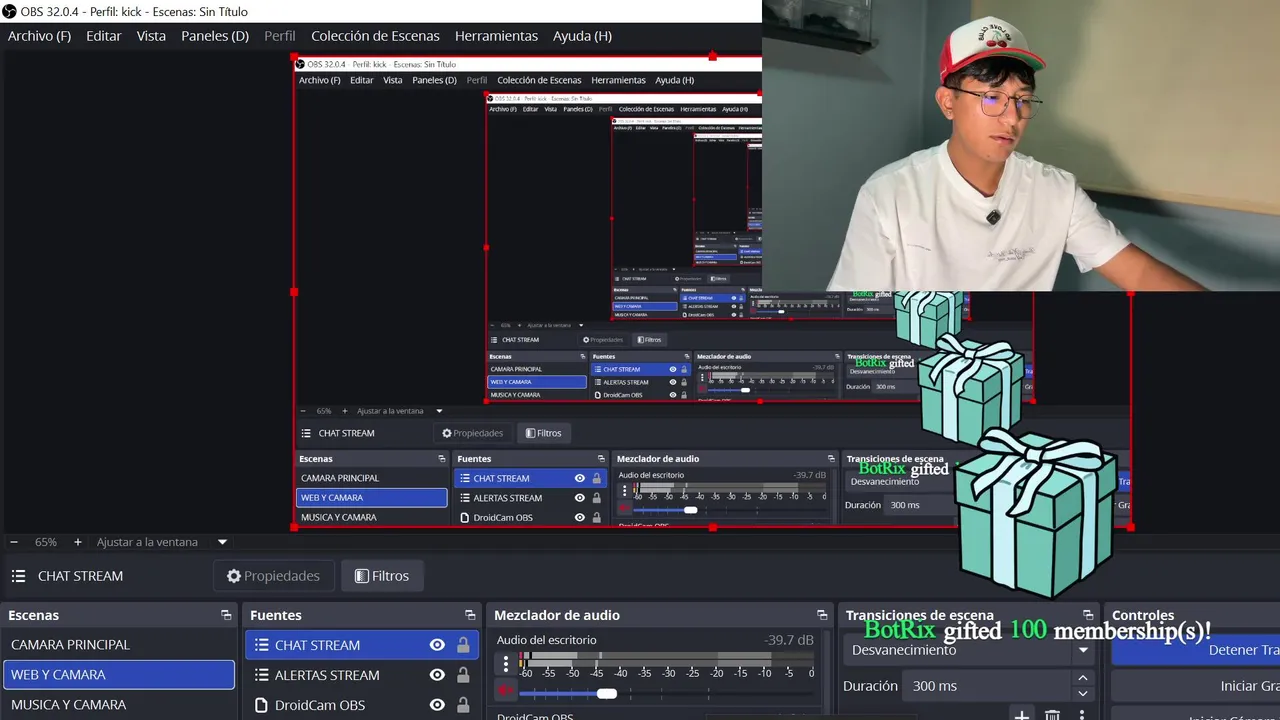The width and height of the screenshot is (1280, 720).
Task: Click the top-center red handle of the preview selection
Action: tap(713, 56)
